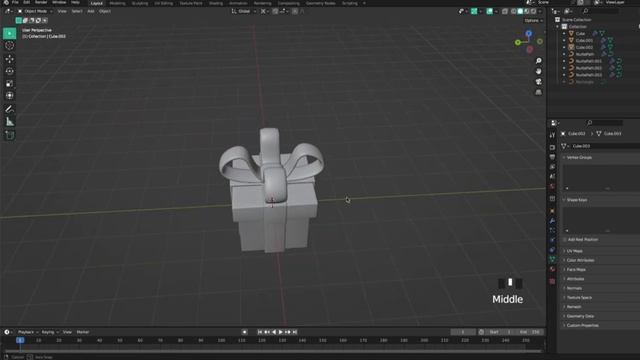Expand the Normals panel
This screenshot has height=360, width=640.
click(574, 288)
